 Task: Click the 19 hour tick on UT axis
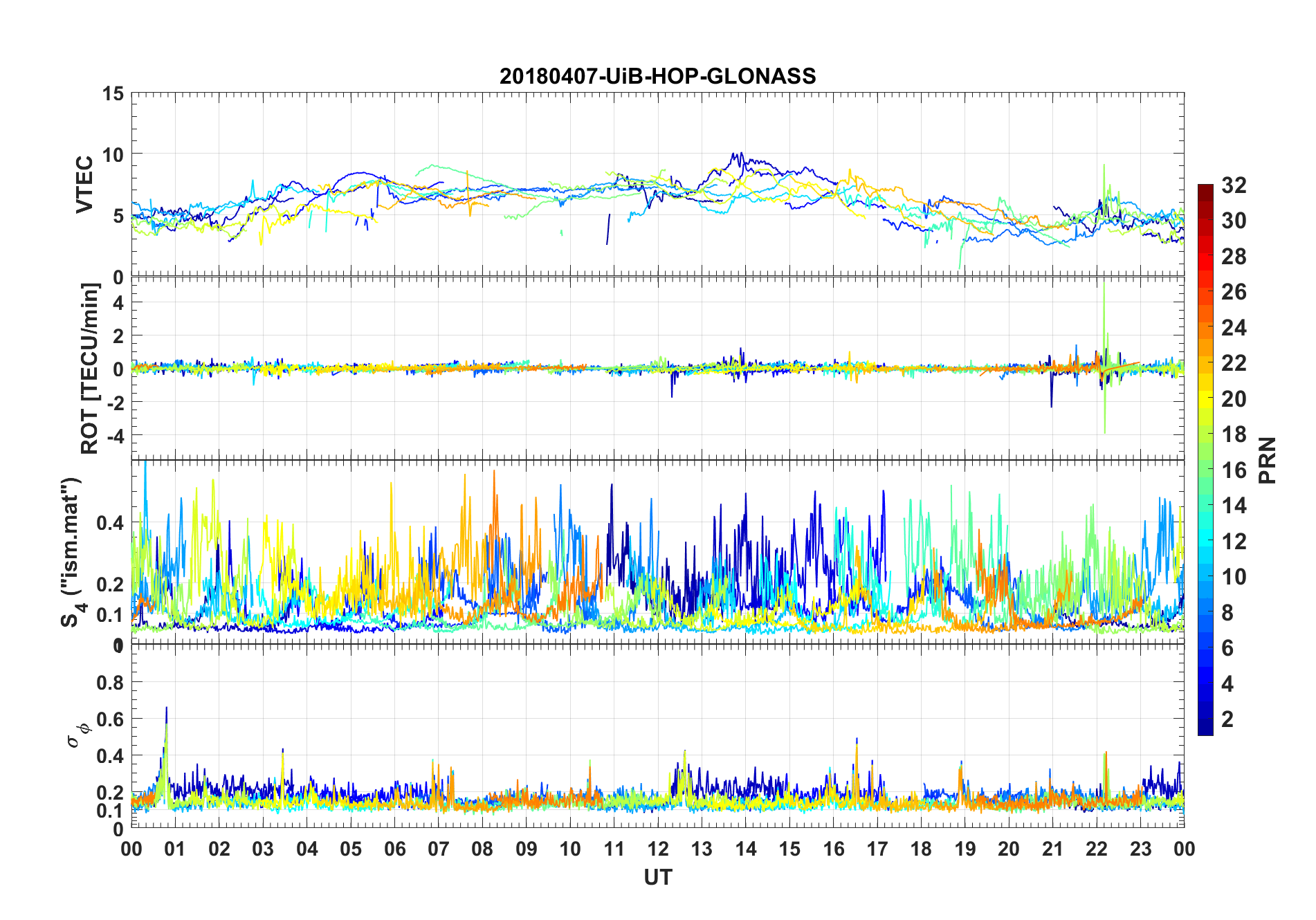pos(965,849)
